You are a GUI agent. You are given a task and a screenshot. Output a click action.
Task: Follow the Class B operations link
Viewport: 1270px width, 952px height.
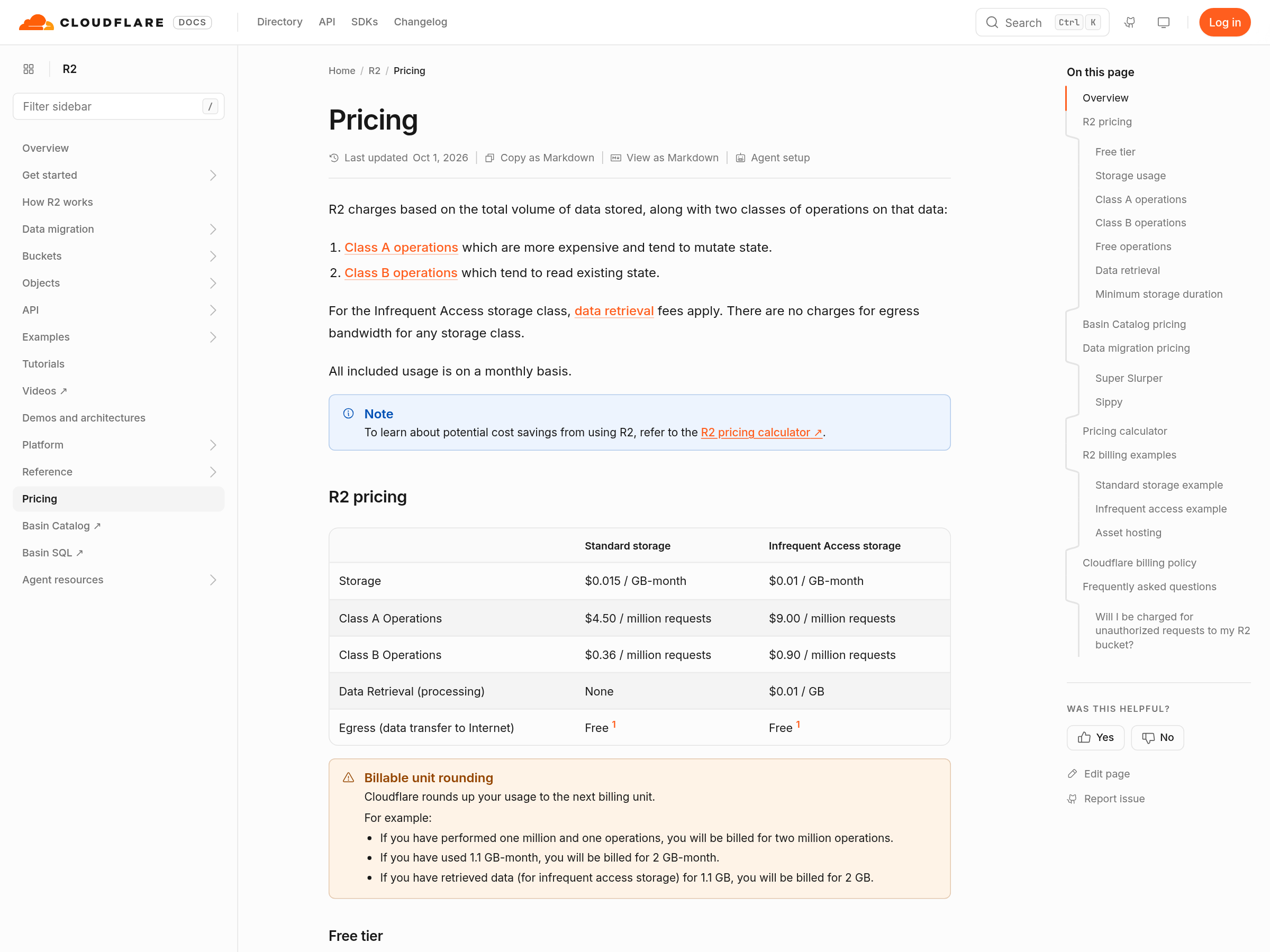[401, 272]
